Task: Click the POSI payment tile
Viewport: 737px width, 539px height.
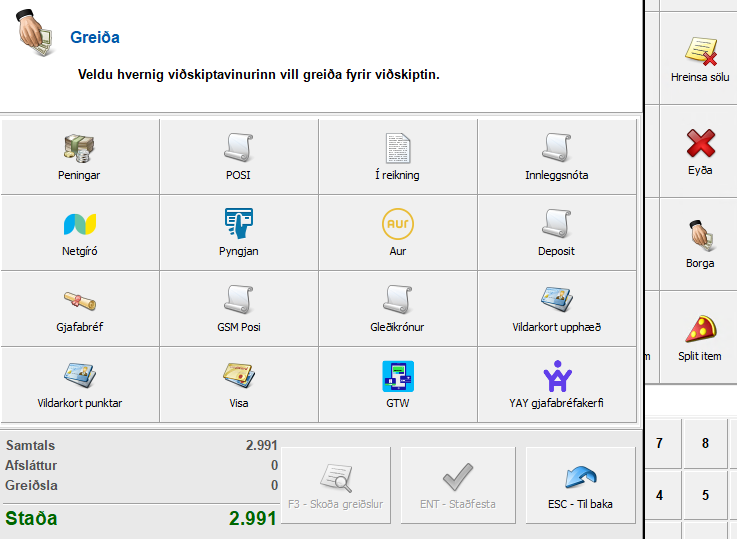Action: point(238,157)
